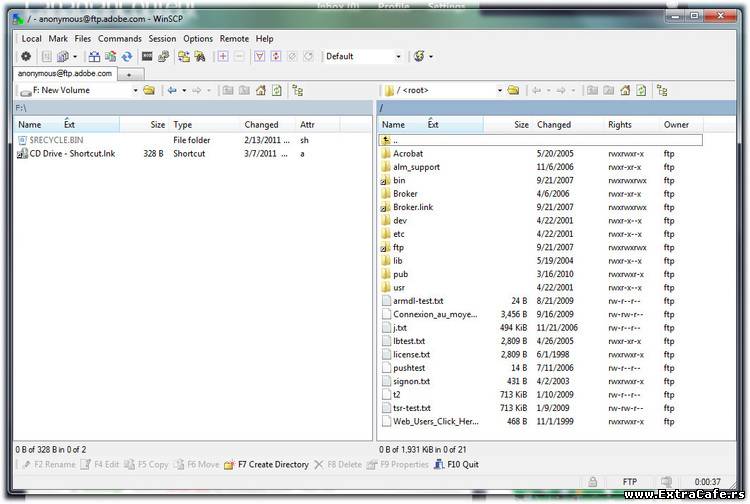Click the globe update icon
This screenshot has width=750, height=504.
[419, 56]
